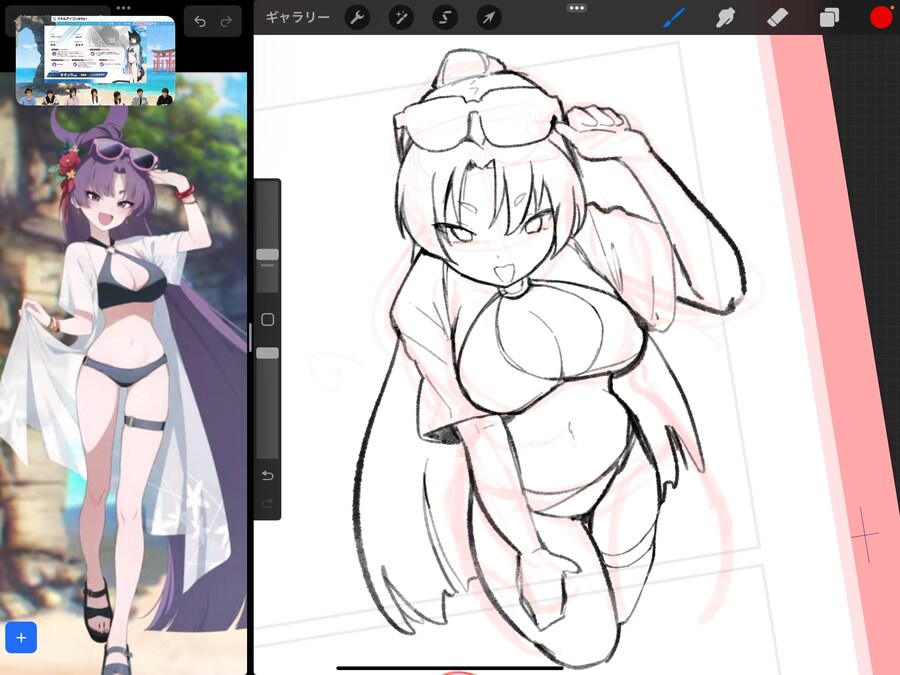
Task: Tap the picture-in-picture livestream video
Action: coord(95,60)
